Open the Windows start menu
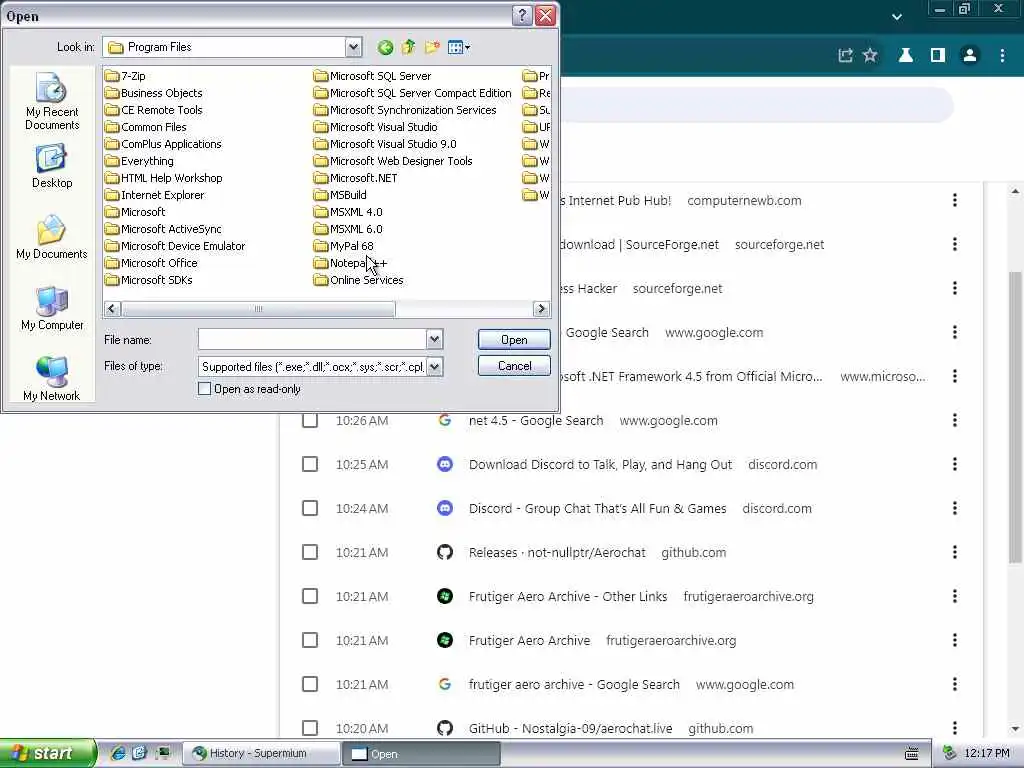 (48, 754)
